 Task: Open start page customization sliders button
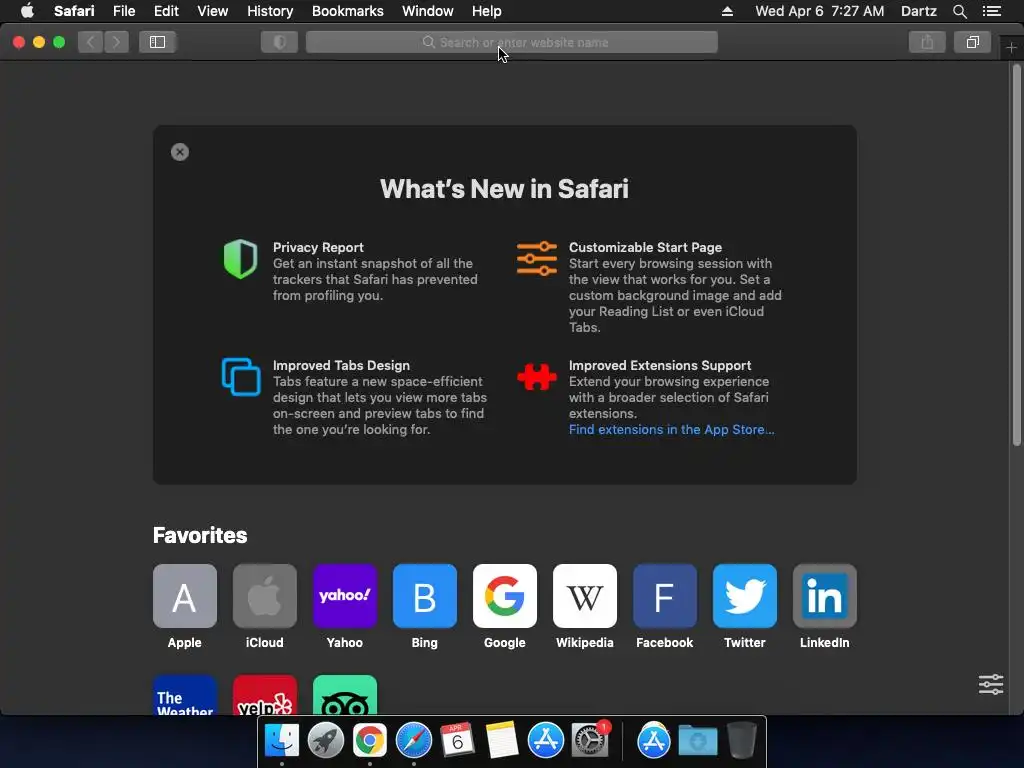point(991,684)
